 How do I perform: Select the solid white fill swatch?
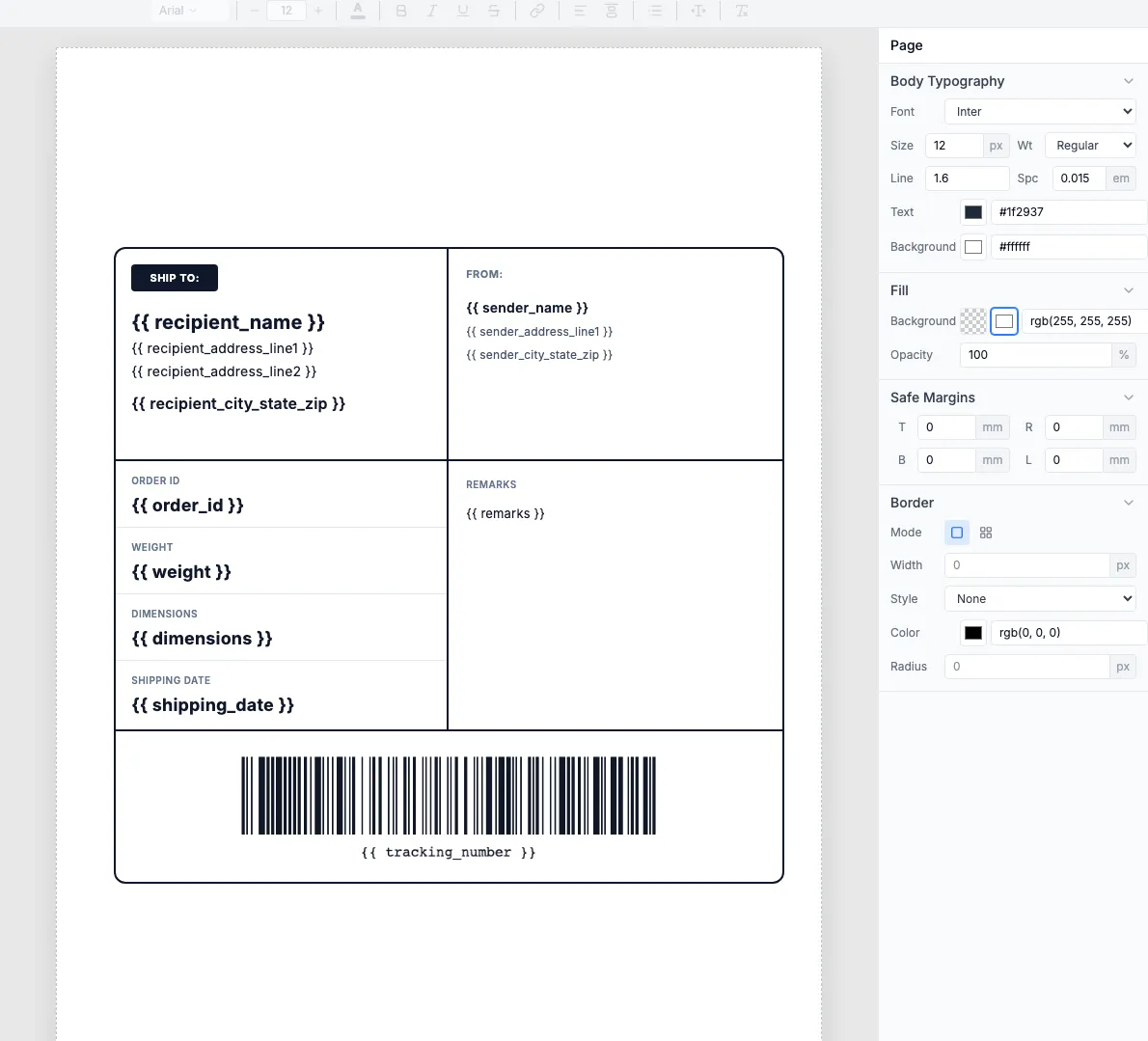tap(1003, 320)
